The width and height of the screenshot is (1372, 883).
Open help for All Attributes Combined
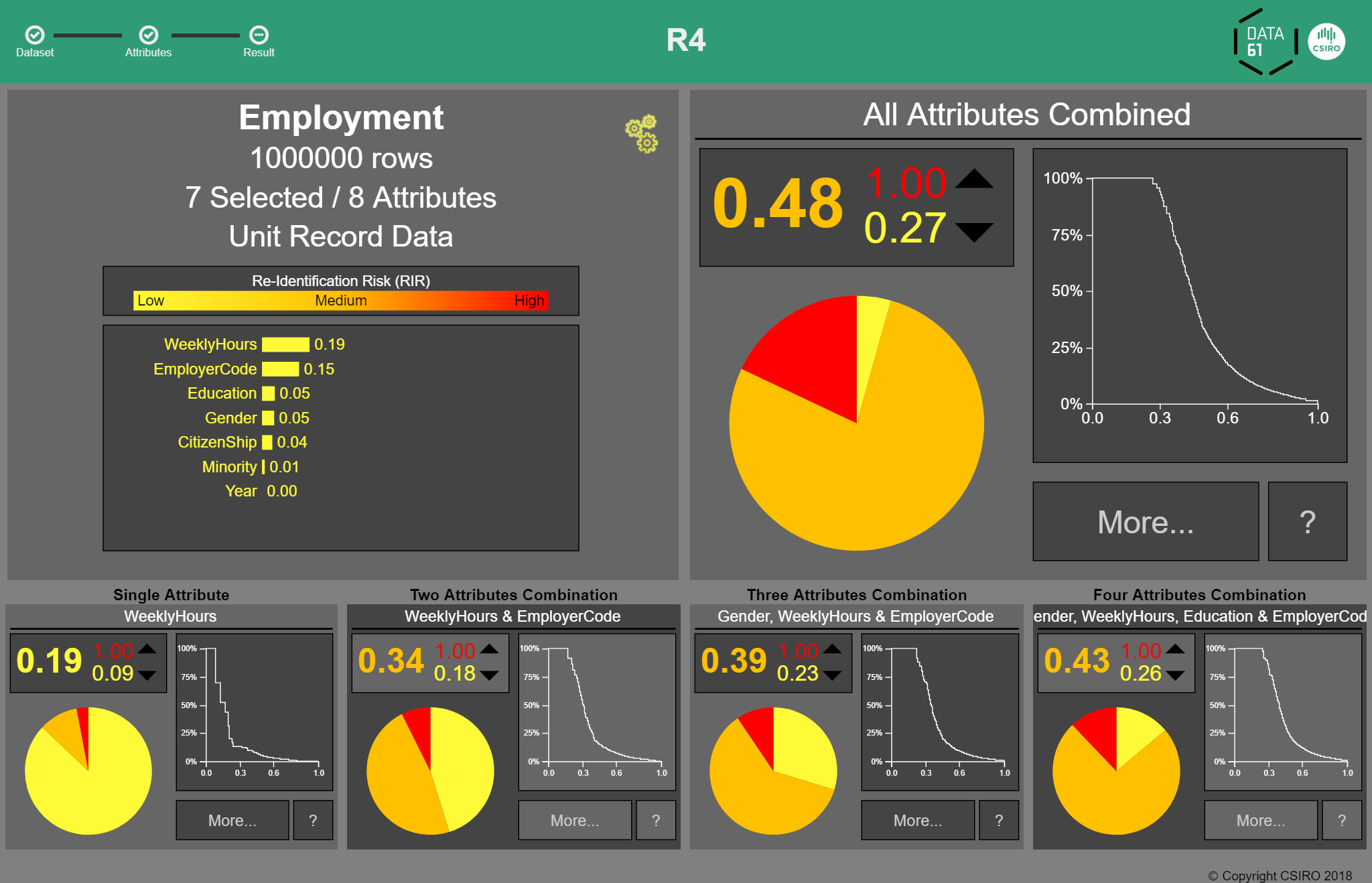click(1308, 522)
